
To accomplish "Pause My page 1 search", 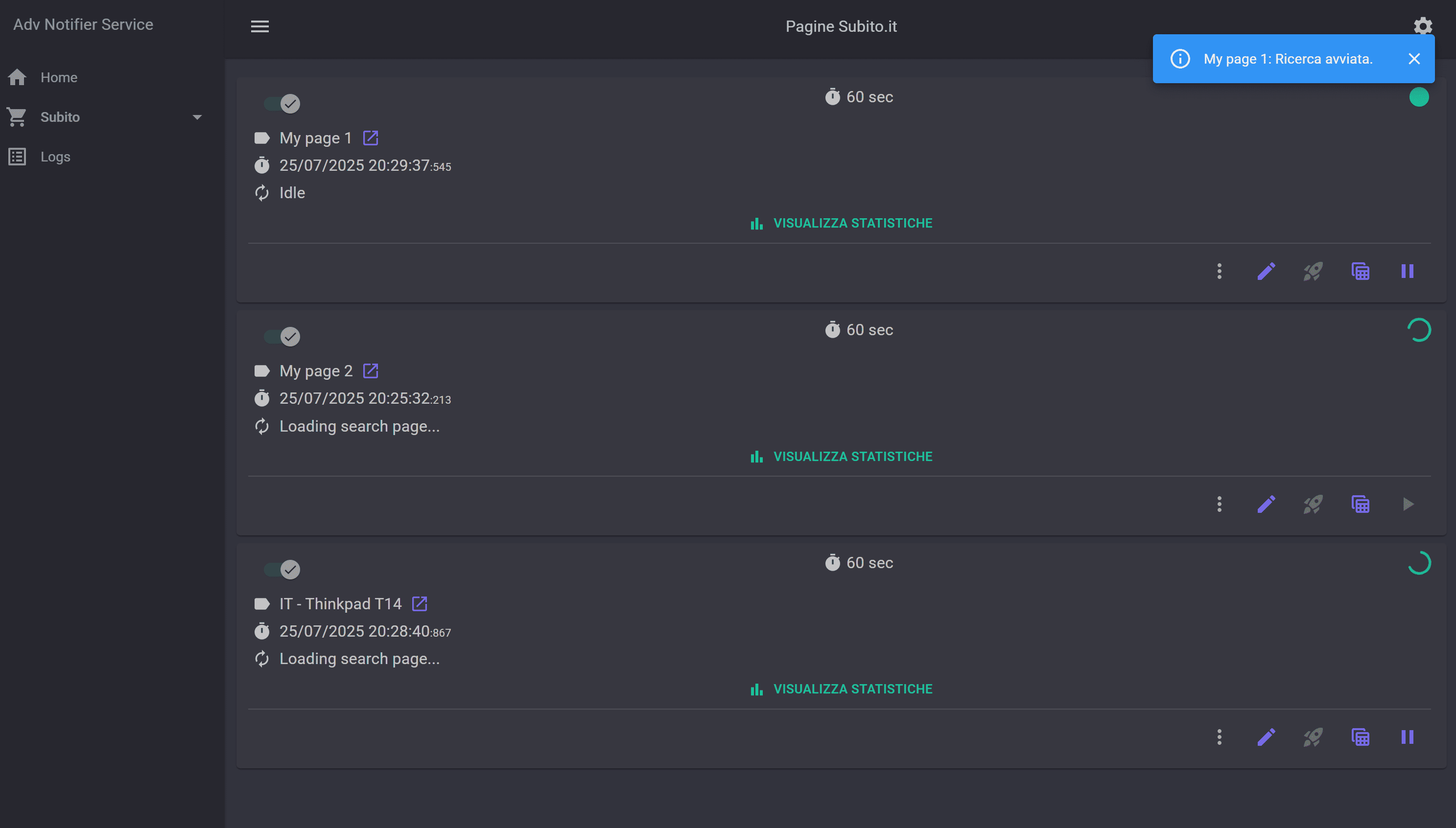I will point(1408,271).
